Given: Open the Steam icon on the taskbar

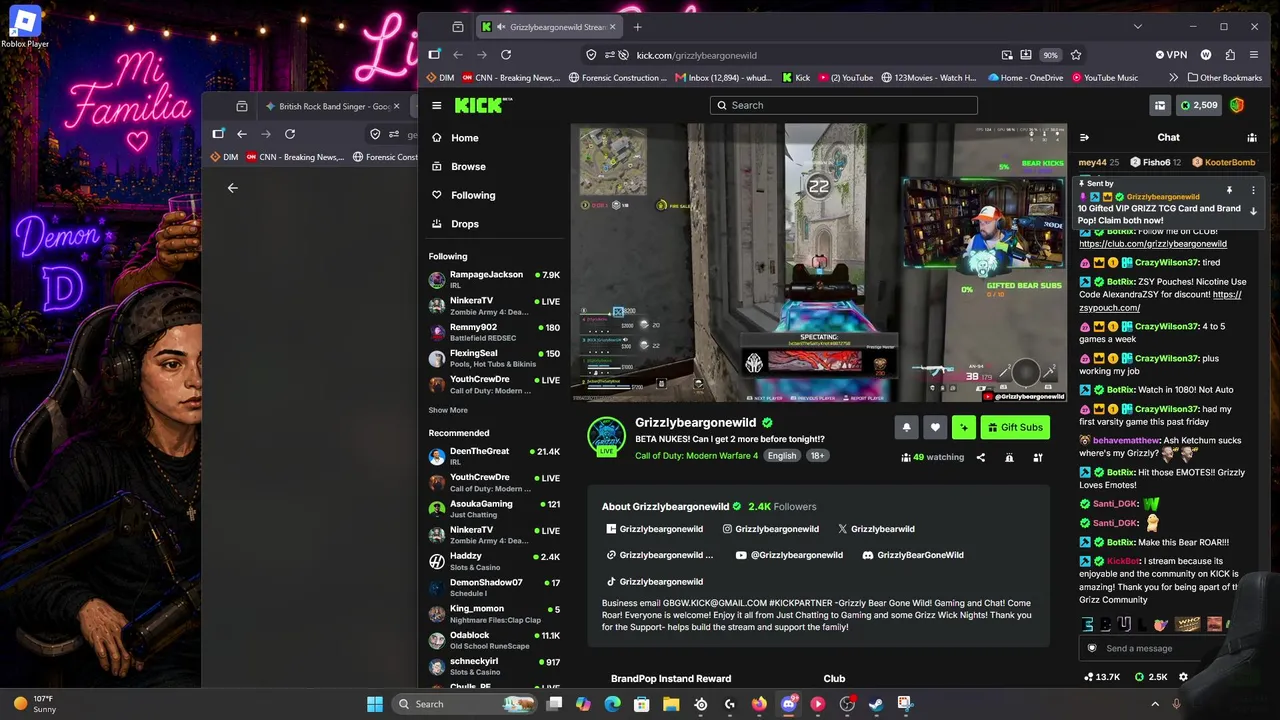Looking at the screenshot, I should point(876,704).
